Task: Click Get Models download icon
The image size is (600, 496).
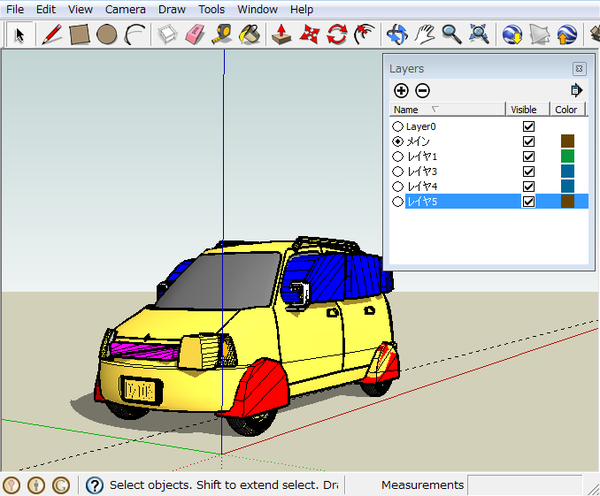Action: coord(512,34)
